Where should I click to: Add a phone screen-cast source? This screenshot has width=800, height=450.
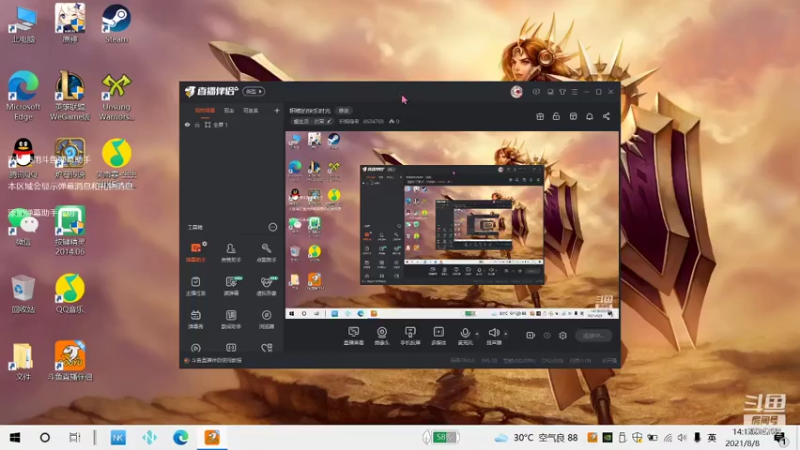click(410, 336)
